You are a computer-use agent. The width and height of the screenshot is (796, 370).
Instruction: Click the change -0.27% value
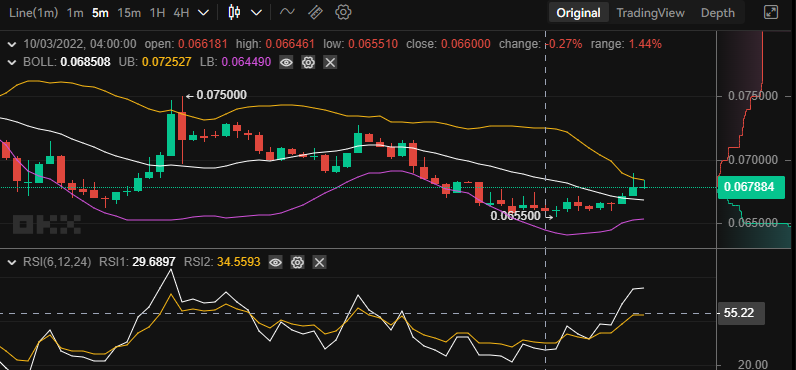click(564, 45)
